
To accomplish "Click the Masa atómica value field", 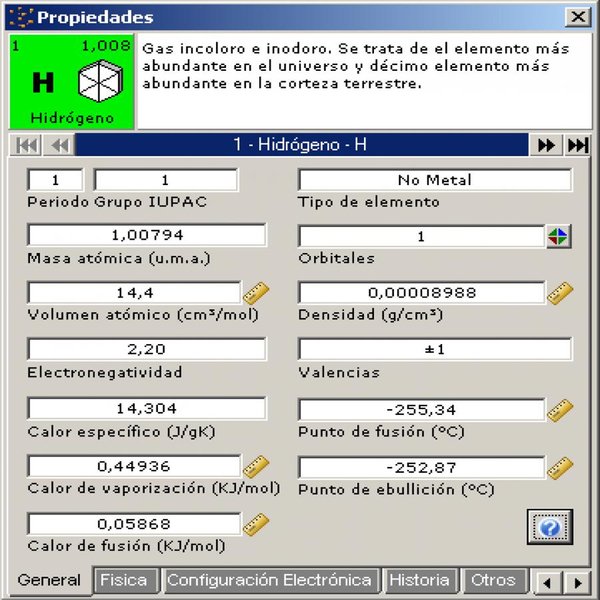I will tap(147, 236).
